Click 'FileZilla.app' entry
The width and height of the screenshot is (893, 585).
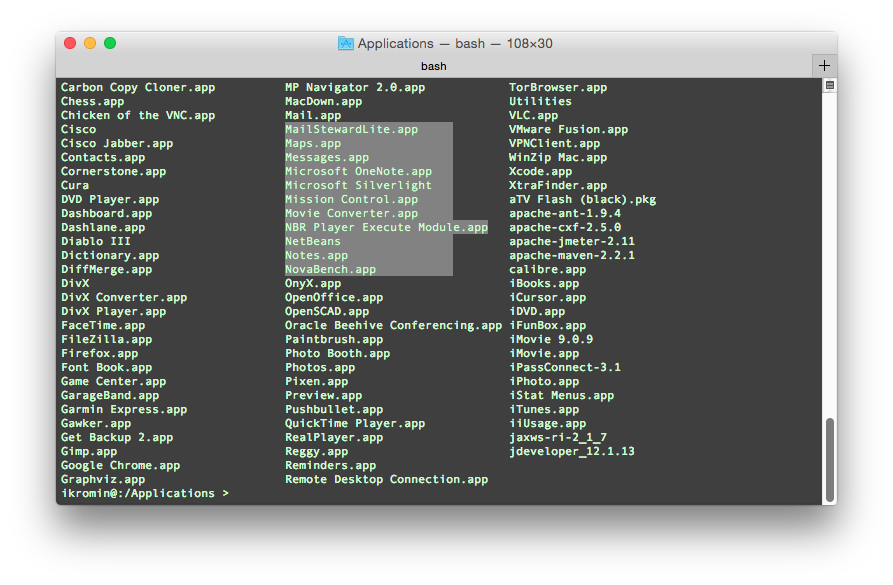pyautogui.click(x=106, y=339)
